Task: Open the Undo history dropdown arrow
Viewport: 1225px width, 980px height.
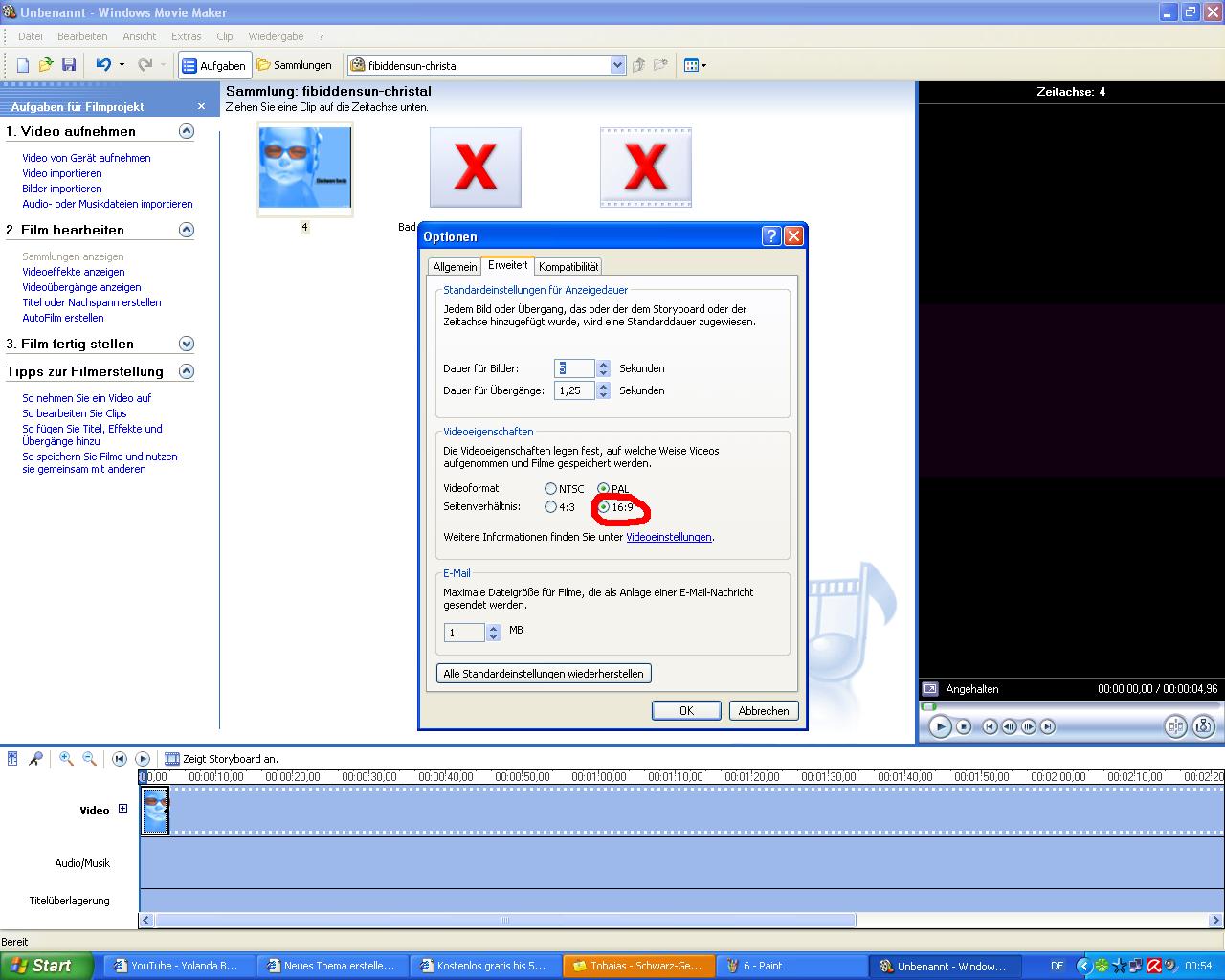Action: (x=122, y=65)
